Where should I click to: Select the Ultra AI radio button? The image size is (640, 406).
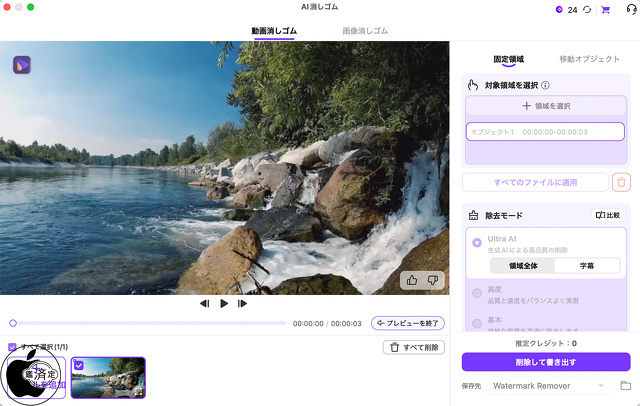point(477,242)
